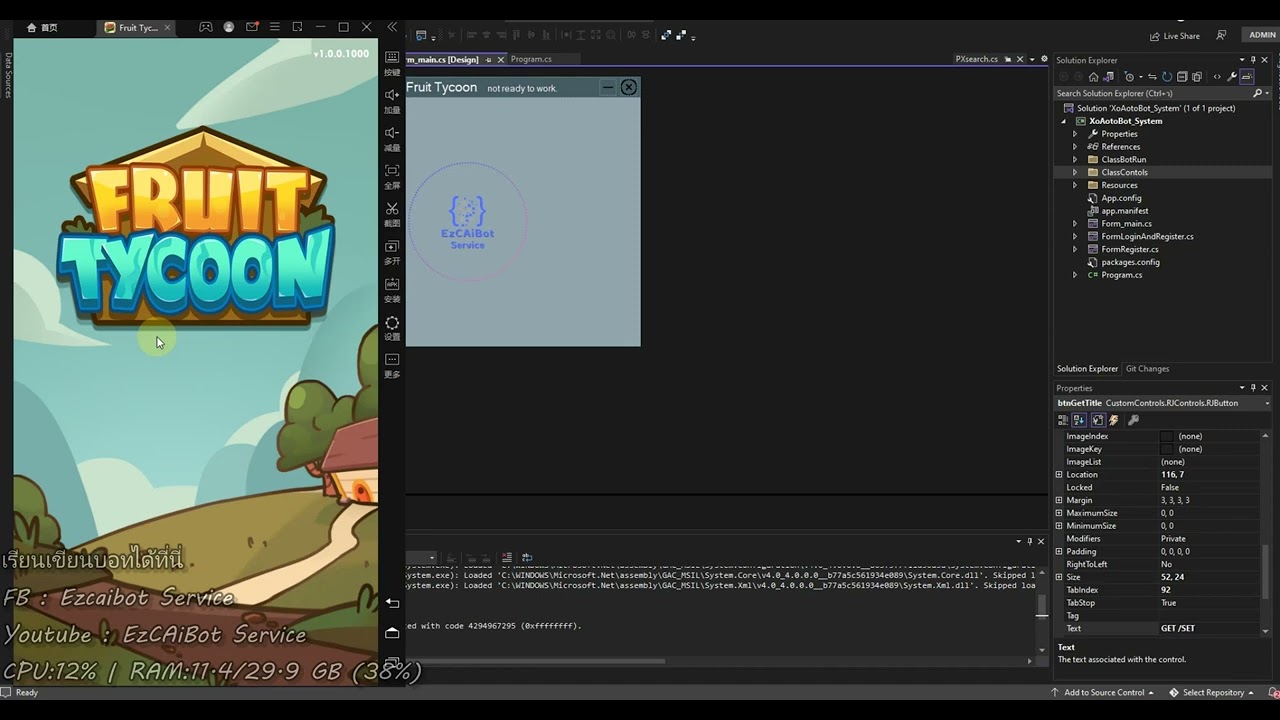Switch to Form_main.cs [Design] tab
The width and height of the screenshot is (1280, 720).
[442, 59]
